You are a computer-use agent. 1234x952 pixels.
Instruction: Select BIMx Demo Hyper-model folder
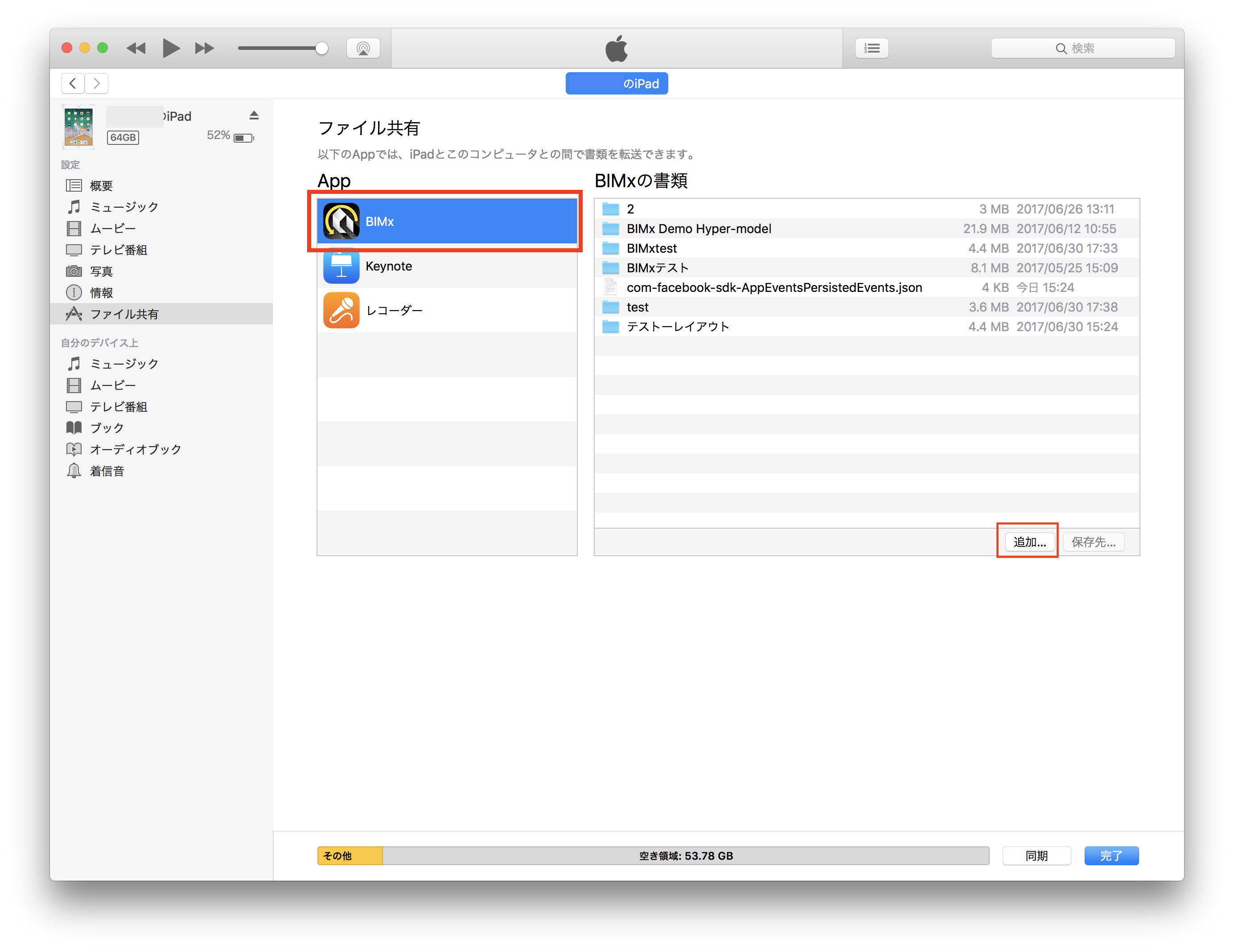tap(867, 229)
